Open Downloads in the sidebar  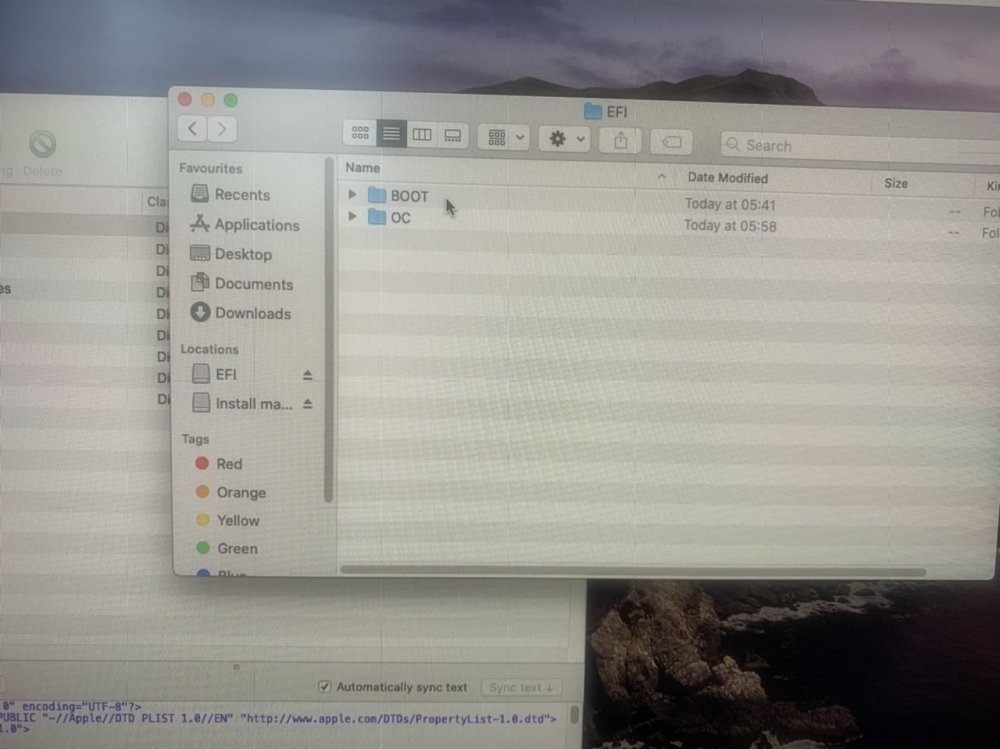[x=241, y=313]
